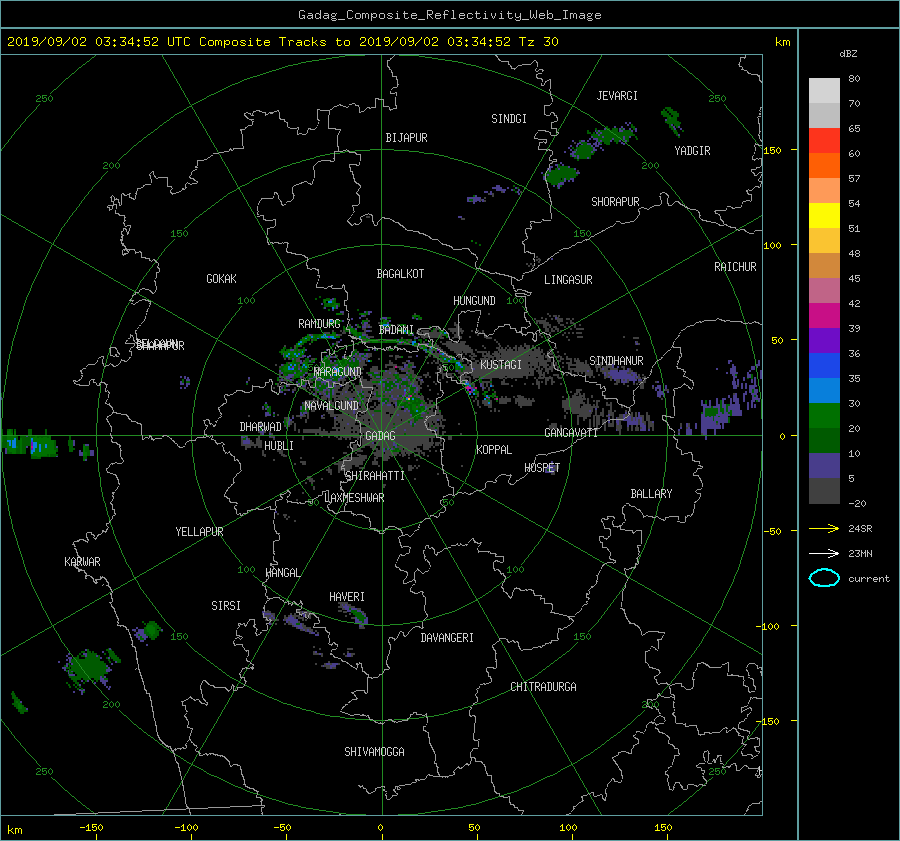The width and height of the screenshot is (900, 841).
Task: Click the RAICHUR city label
Action: (x=735, y=267)
